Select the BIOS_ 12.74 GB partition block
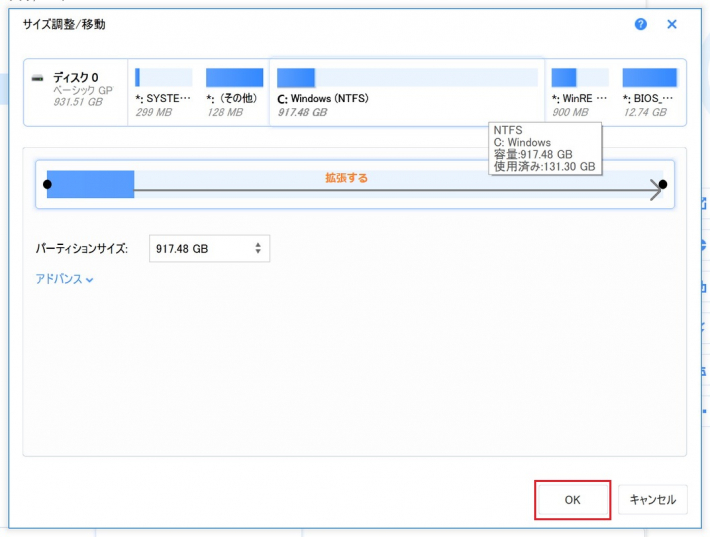This screenshot has height=537, width=710. pos(650,92)
